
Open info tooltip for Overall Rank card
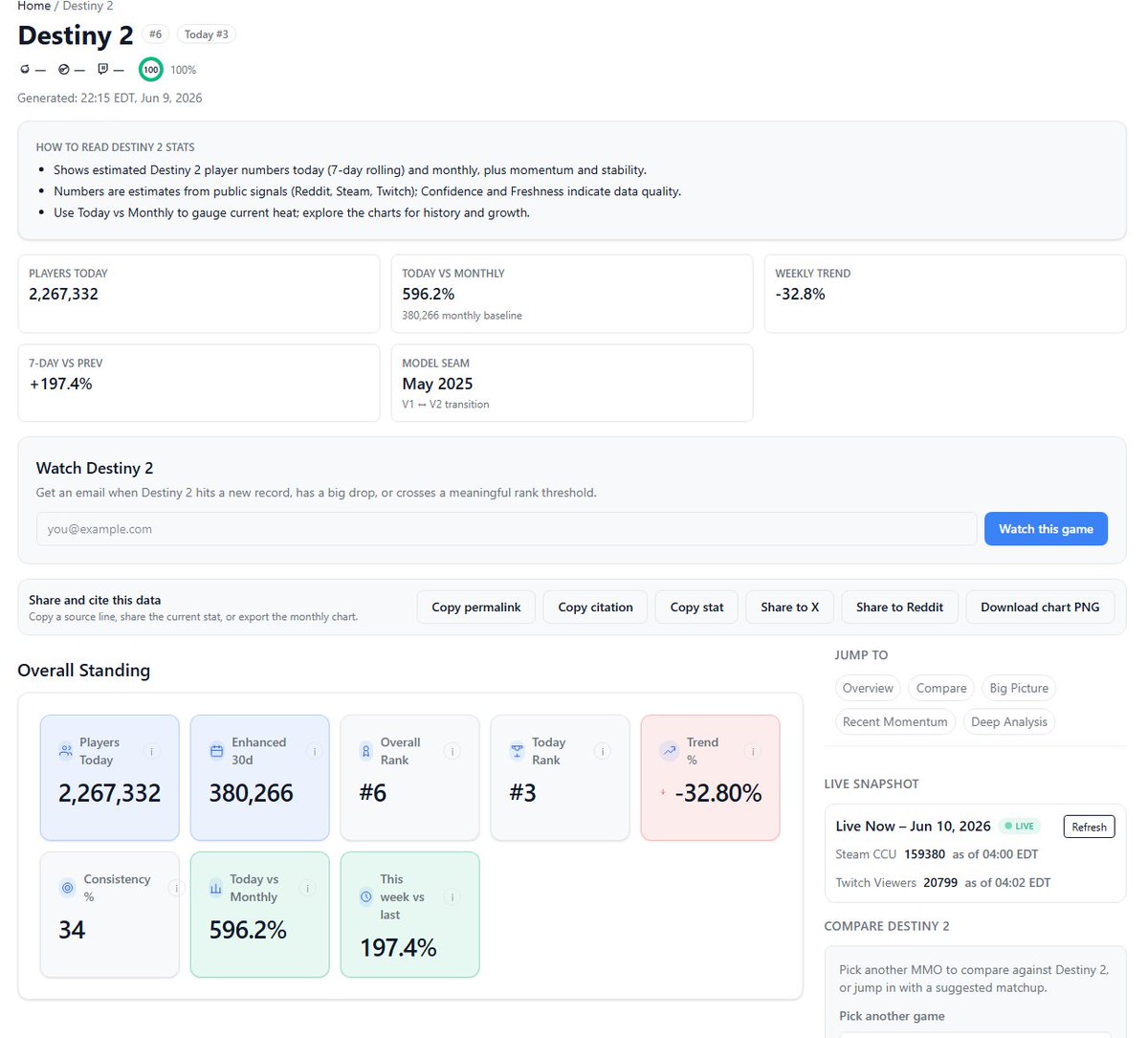coord(453,751)
